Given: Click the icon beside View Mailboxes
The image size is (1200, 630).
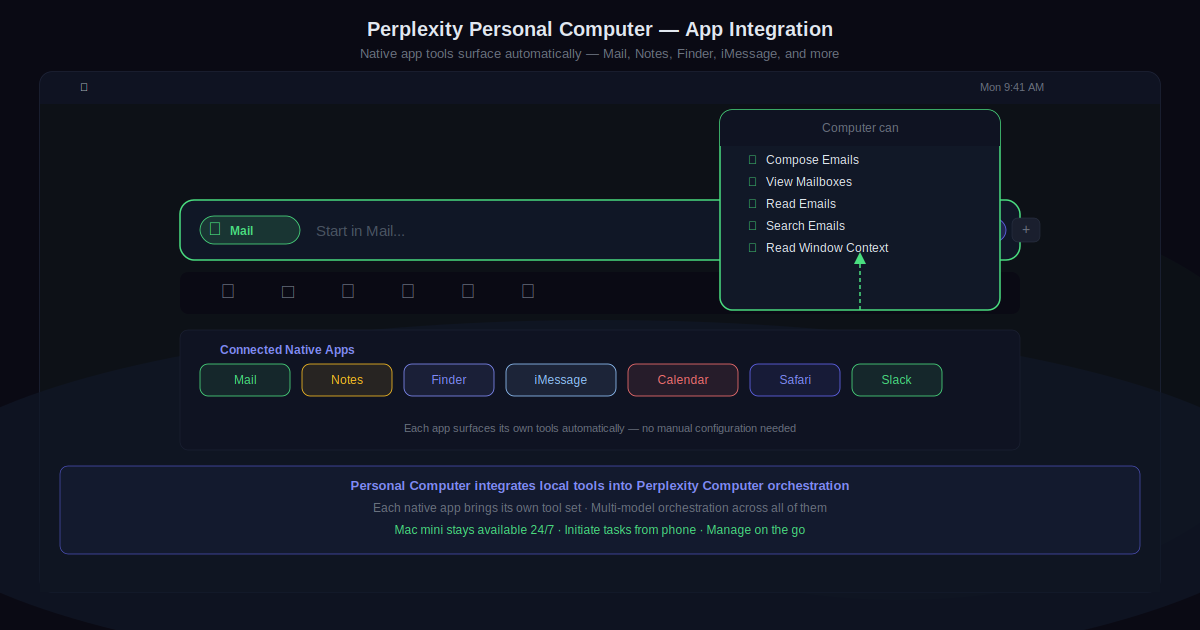Looking at the screenshot, I should (x=752, y=182).
